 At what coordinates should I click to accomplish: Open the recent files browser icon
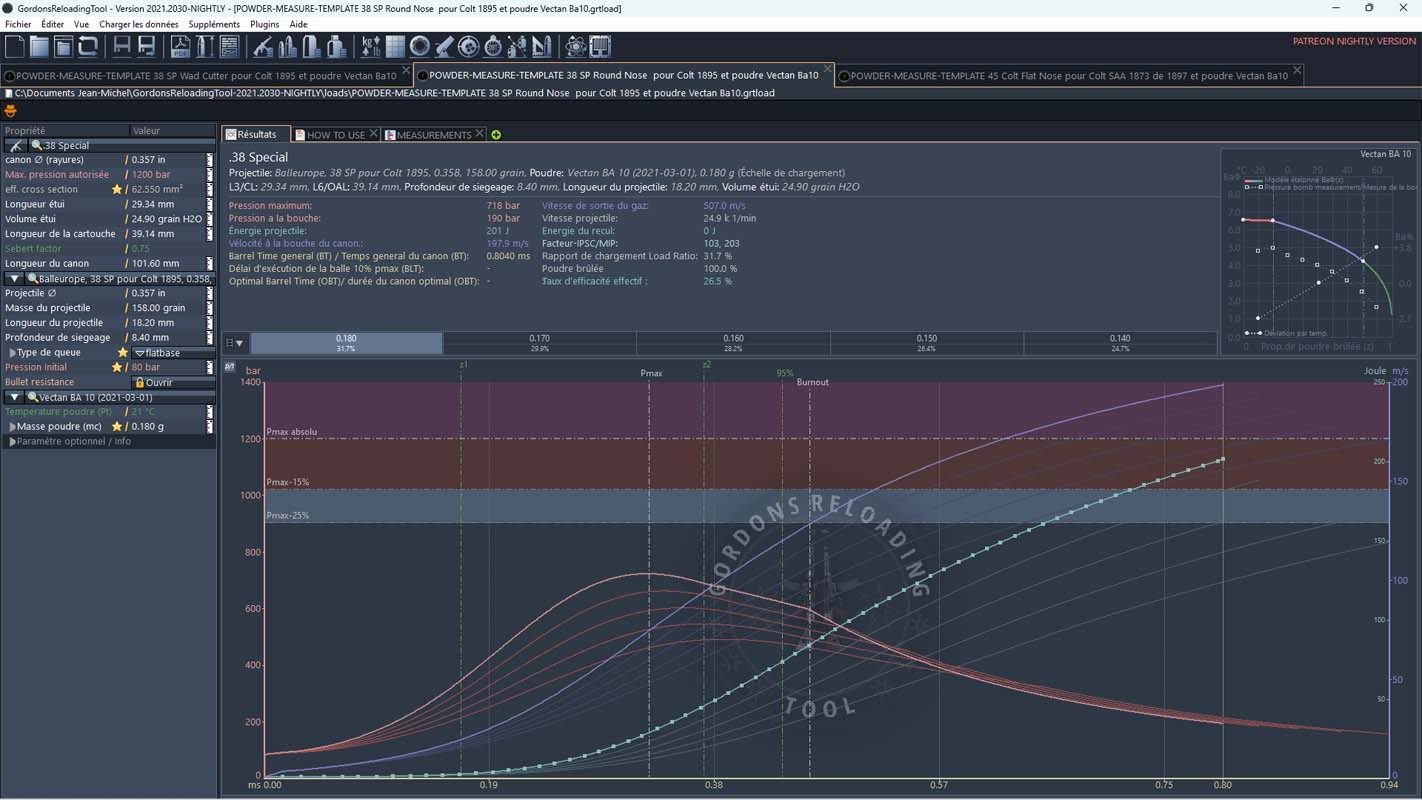[63, 46]
